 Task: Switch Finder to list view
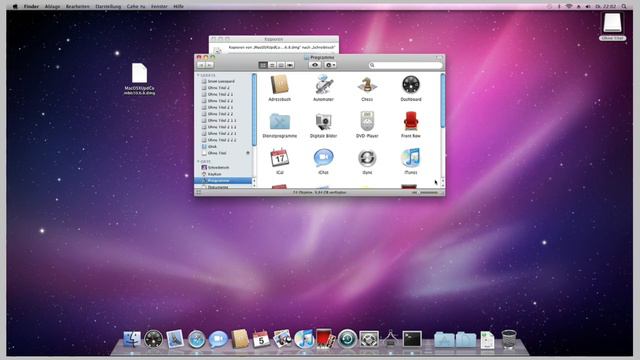(x=272, y=65)
